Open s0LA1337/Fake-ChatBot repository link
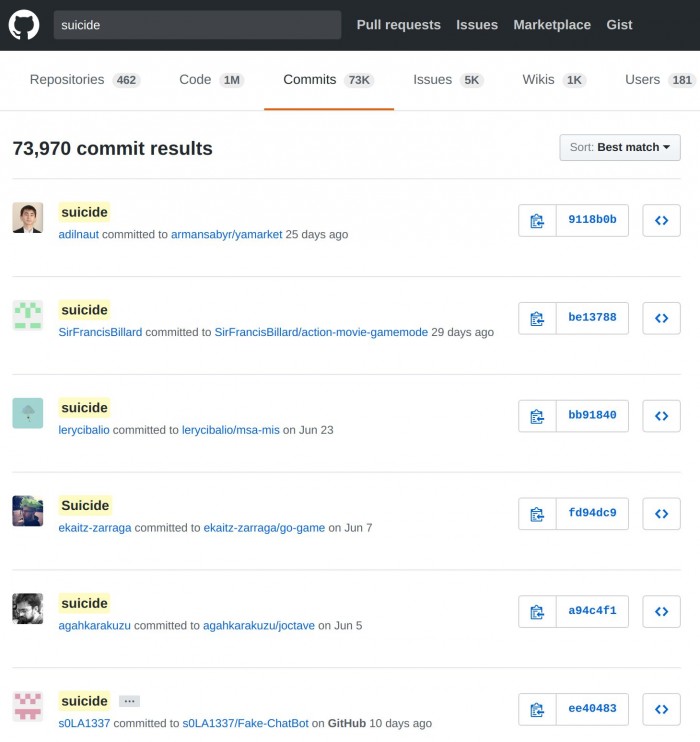 click(x=245, y=724)
